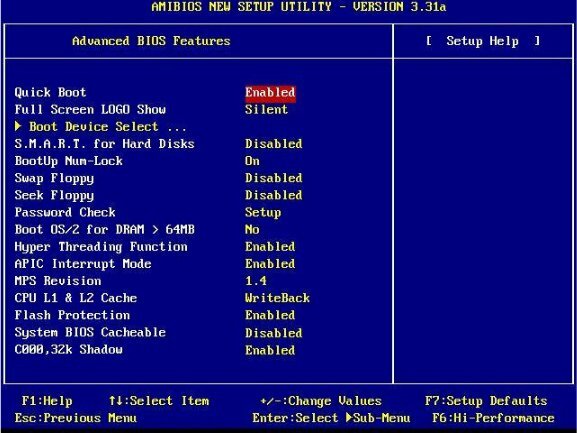Click the MPS Revision label
The image size is (577, 433).
58,281
